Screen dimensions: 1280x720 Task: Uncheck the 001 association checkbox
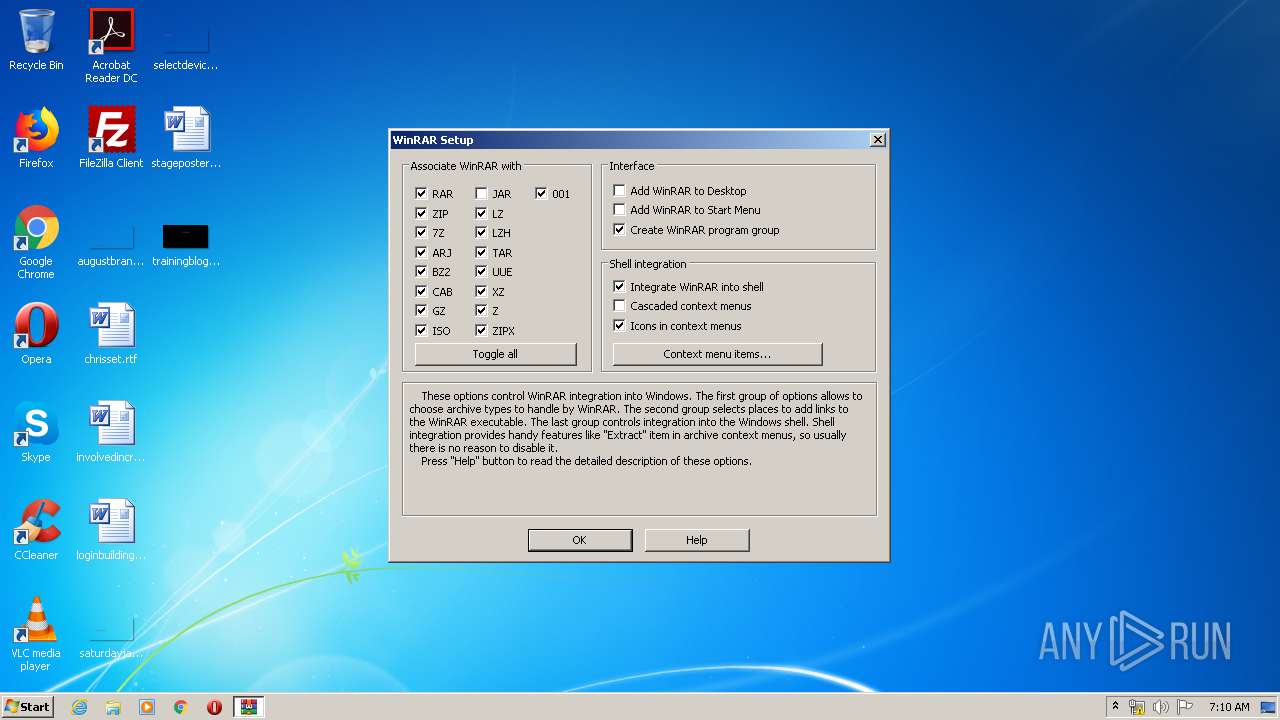pos(541,194)
